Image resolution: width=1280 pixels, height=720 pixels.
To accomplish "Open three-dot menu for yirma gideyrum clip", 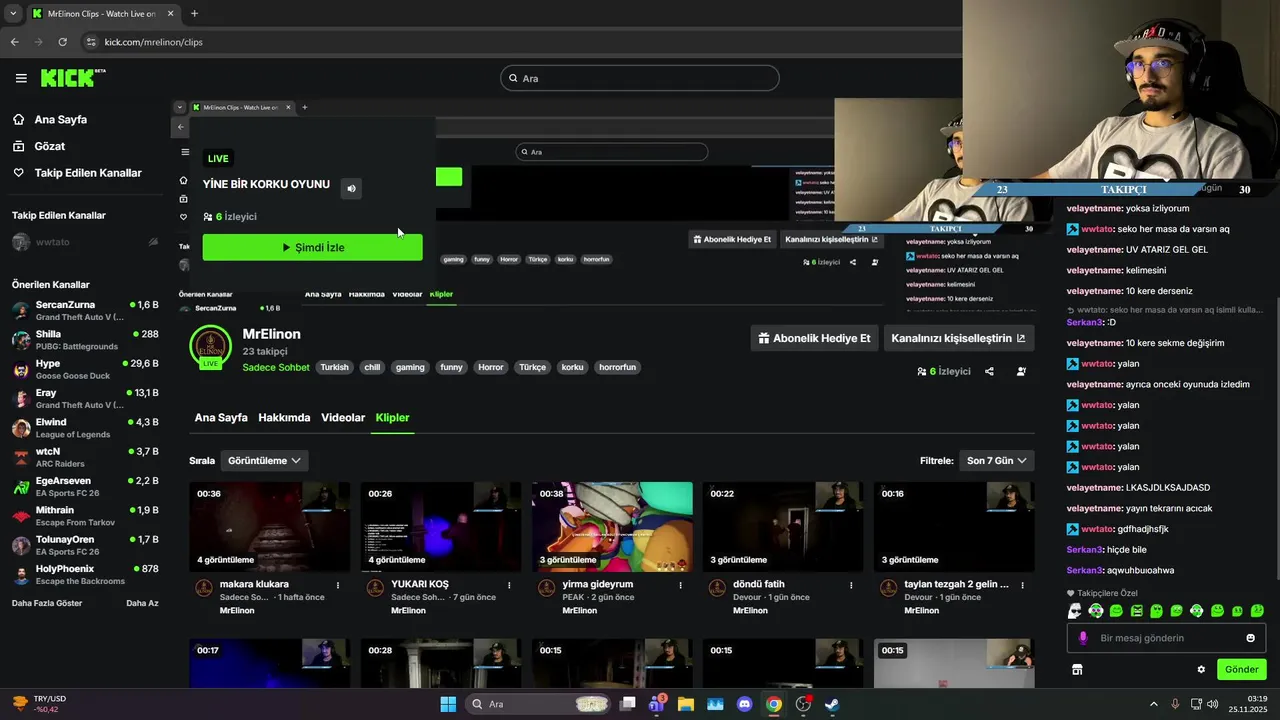I will (x=680, y=585).
